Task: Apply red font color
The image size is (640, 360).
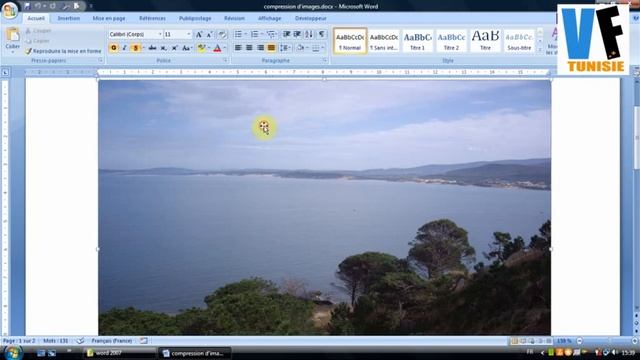Action: (217, 48)
